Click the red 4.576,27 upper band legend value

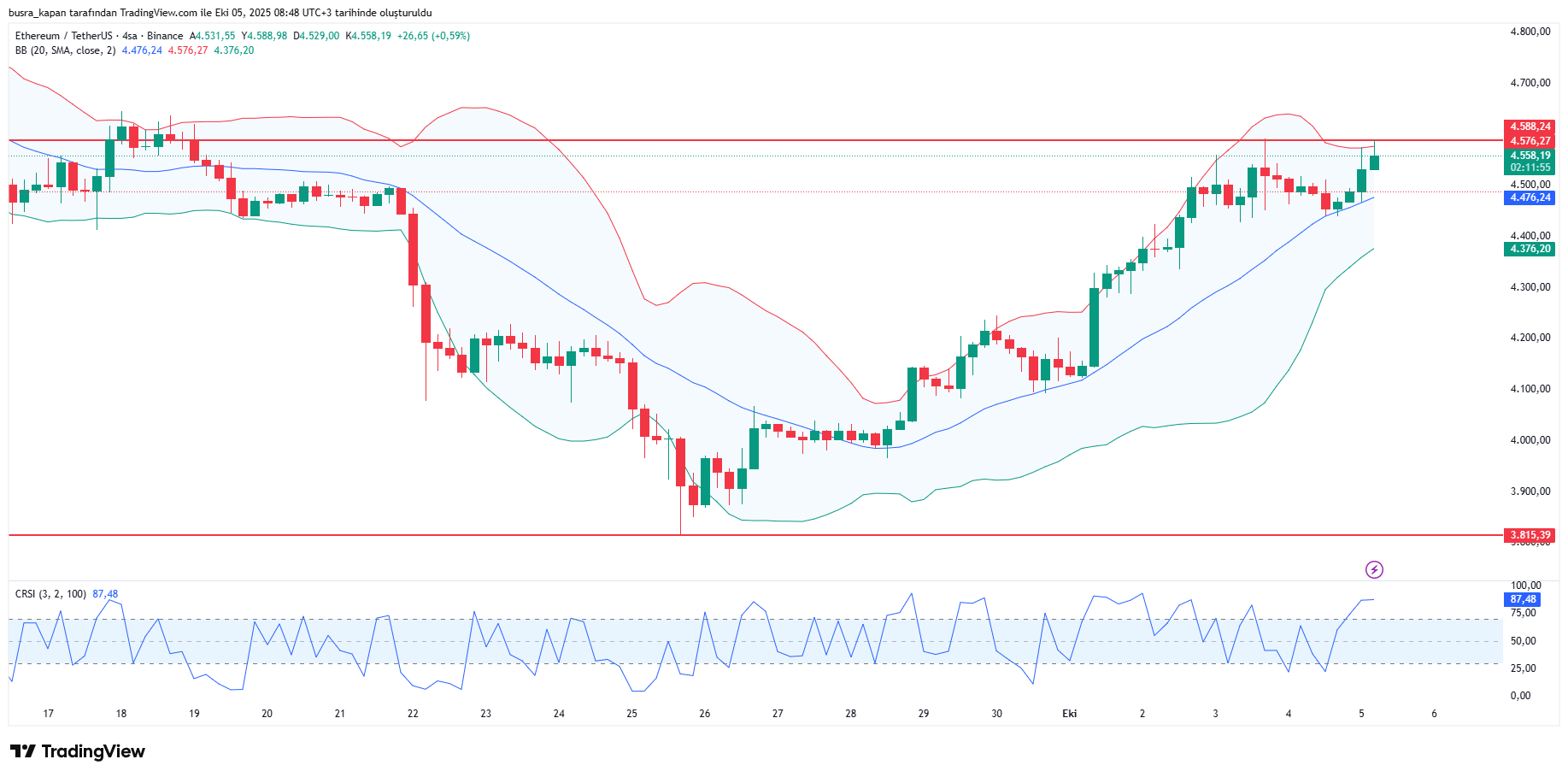(187, 50)
